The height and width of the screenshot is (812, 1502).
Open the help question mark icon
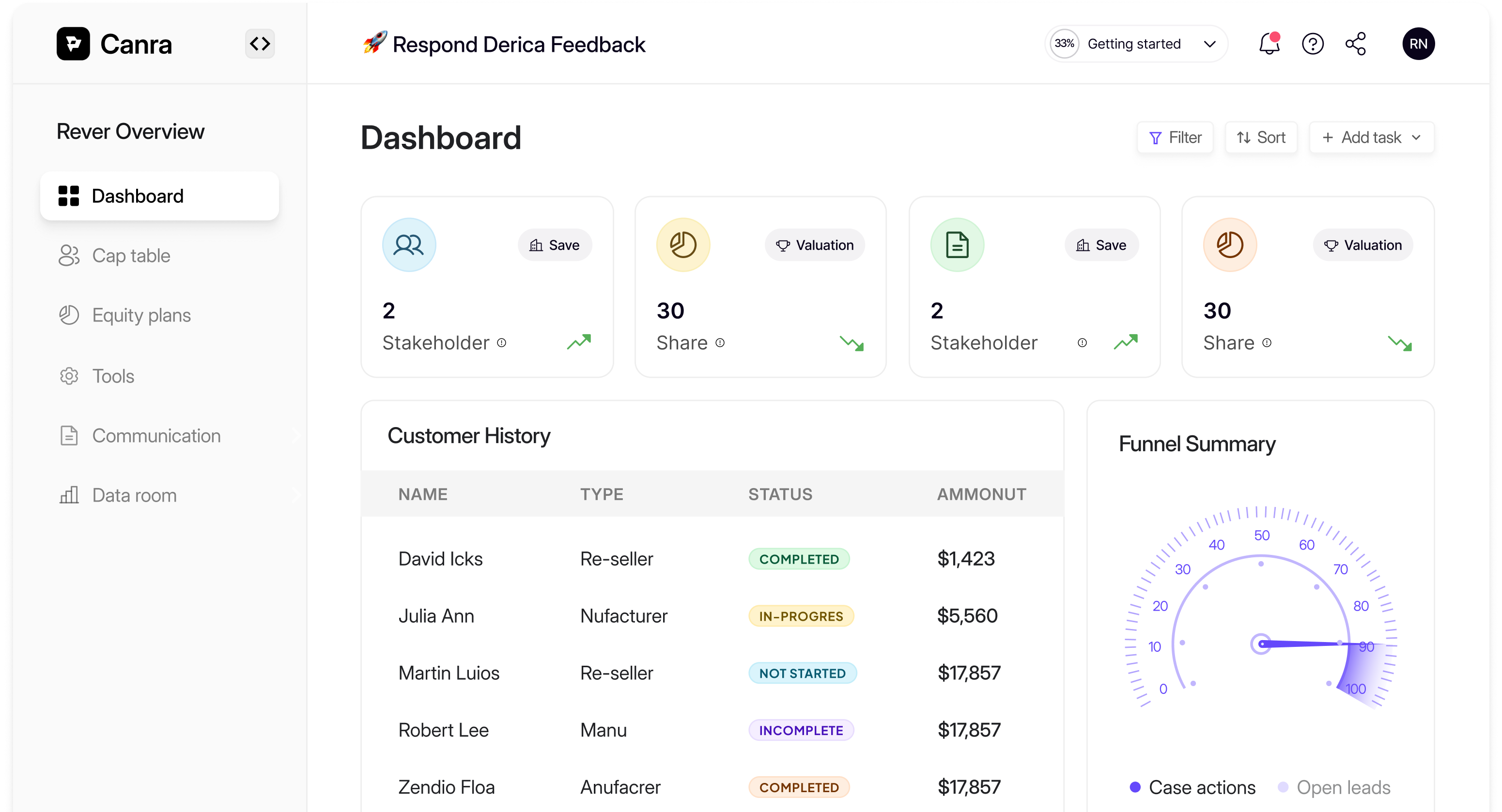click(1313, 44)
